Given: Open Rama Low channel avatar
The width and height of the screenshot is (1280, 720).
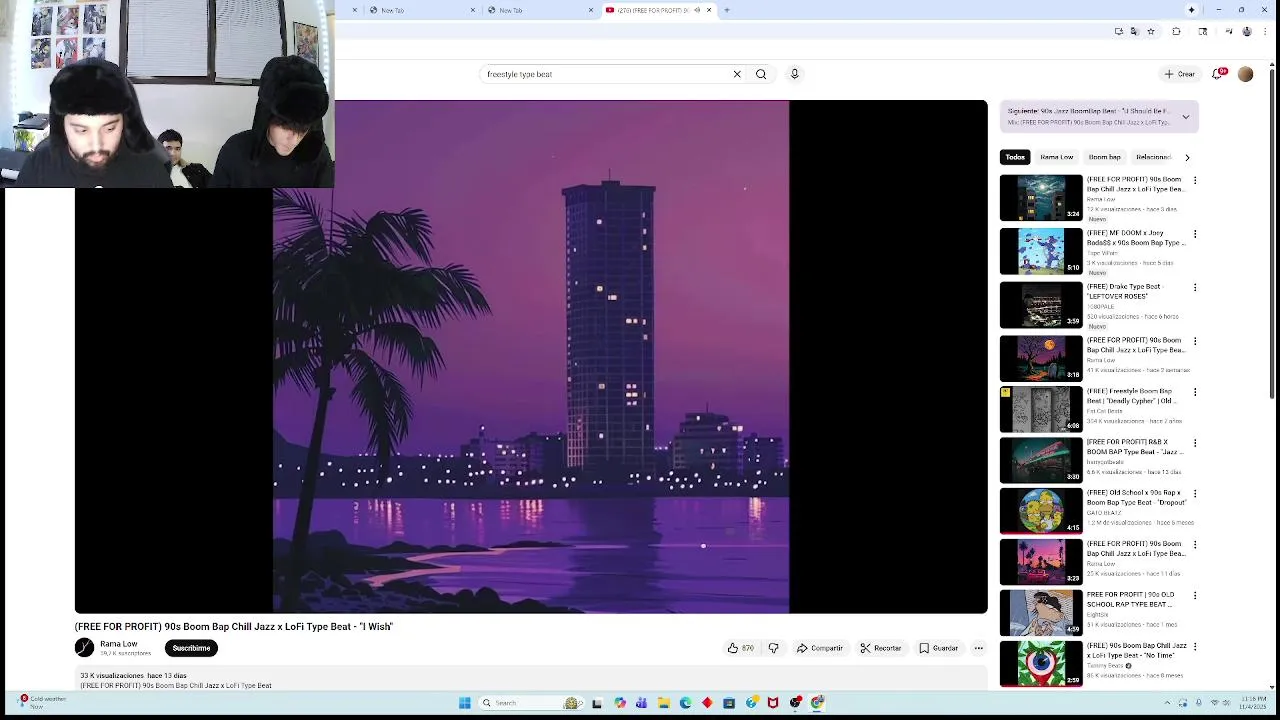Looking at the screenshot, I should (84, 648).
